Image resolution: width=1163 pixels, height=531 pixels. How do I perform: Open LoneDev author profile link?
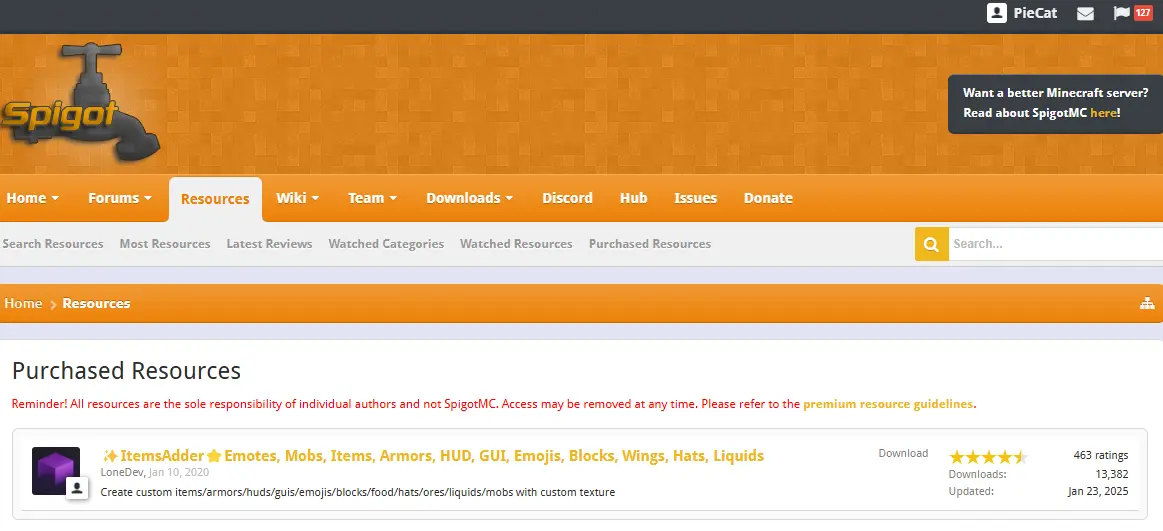pyautogui.click(x=122, y=472)
